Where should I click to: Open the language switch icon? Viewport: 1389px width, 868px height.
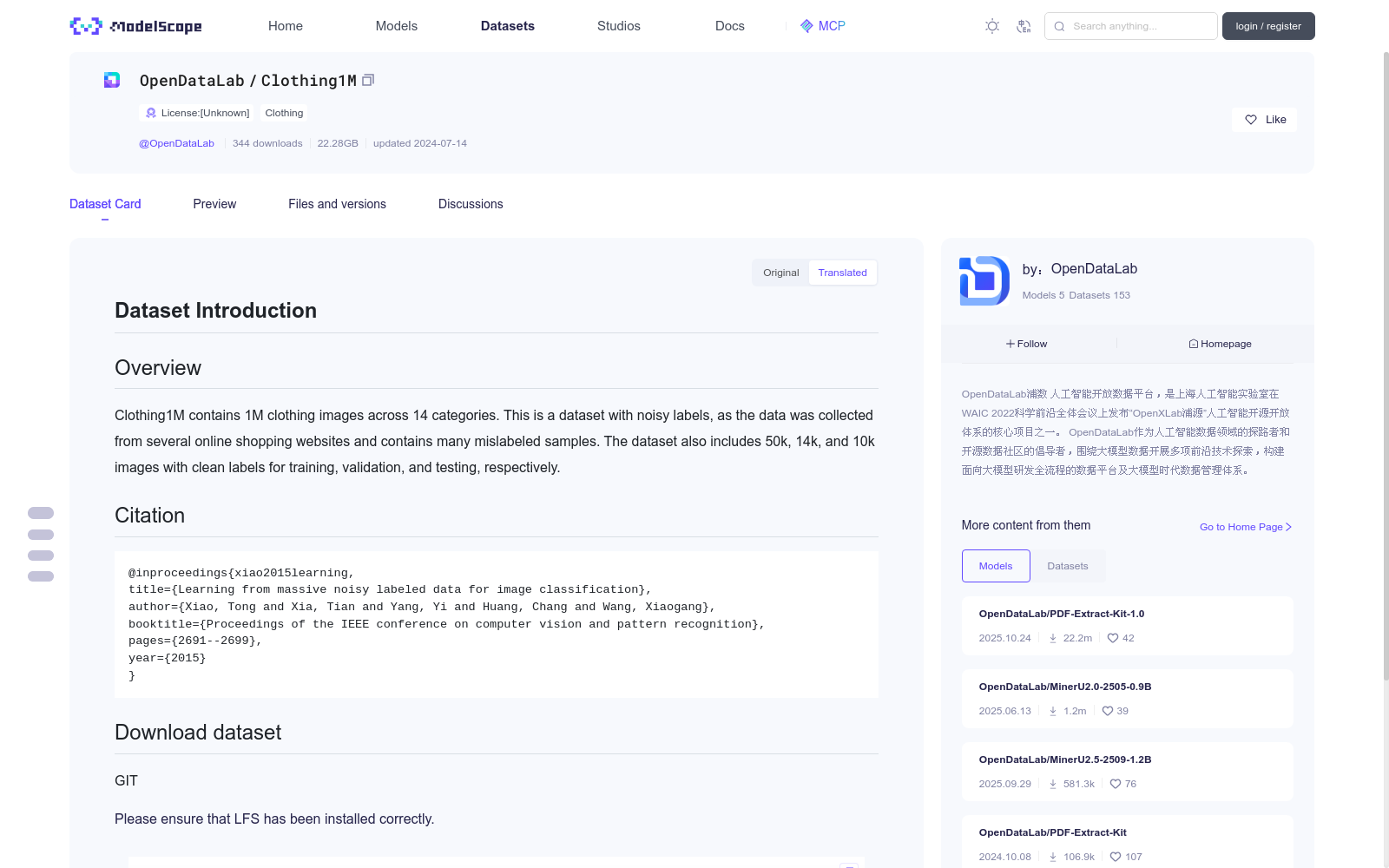click(x=1024, y=26)
